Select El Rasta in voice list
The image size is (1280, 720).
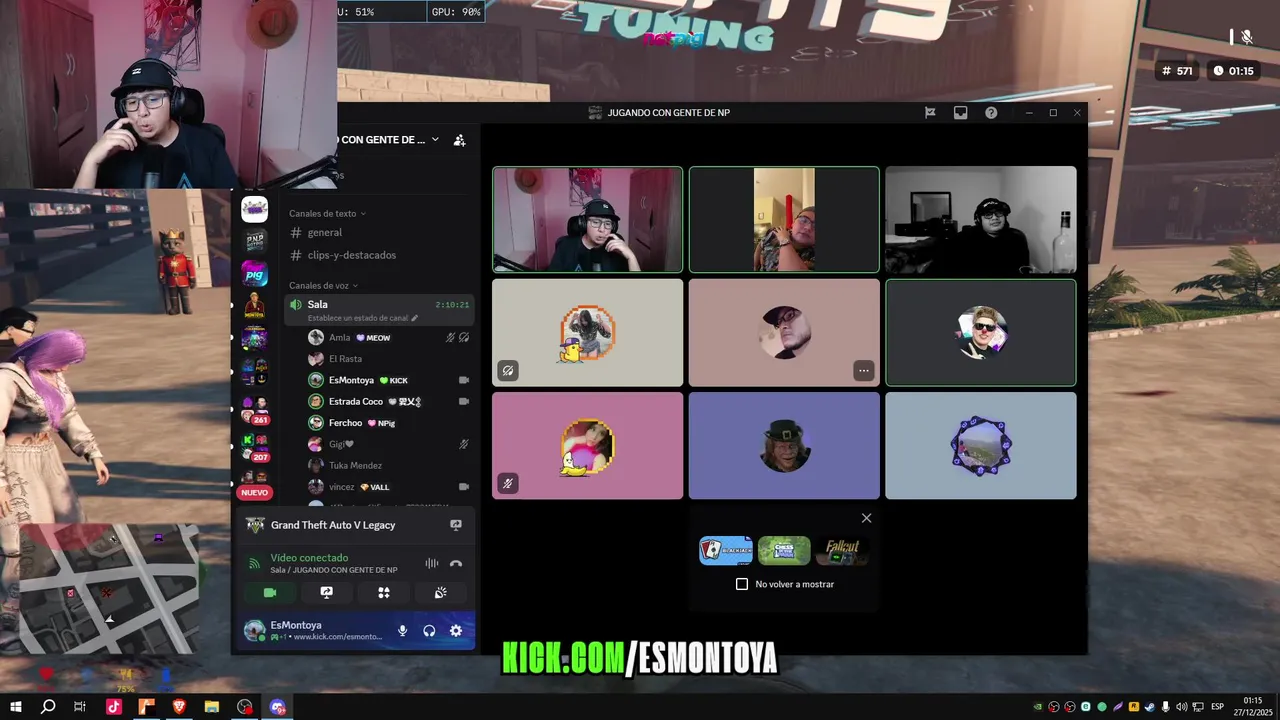point(388,359)
